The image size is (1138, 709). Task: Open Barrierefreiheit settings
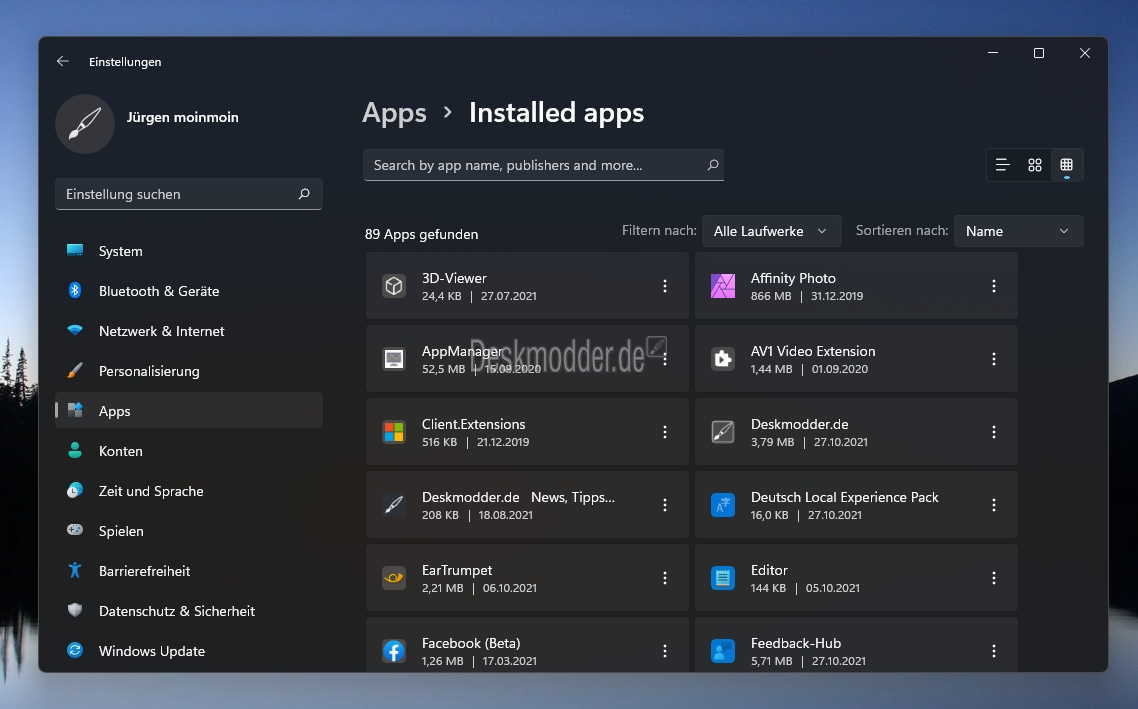click(x=189, y=571)
